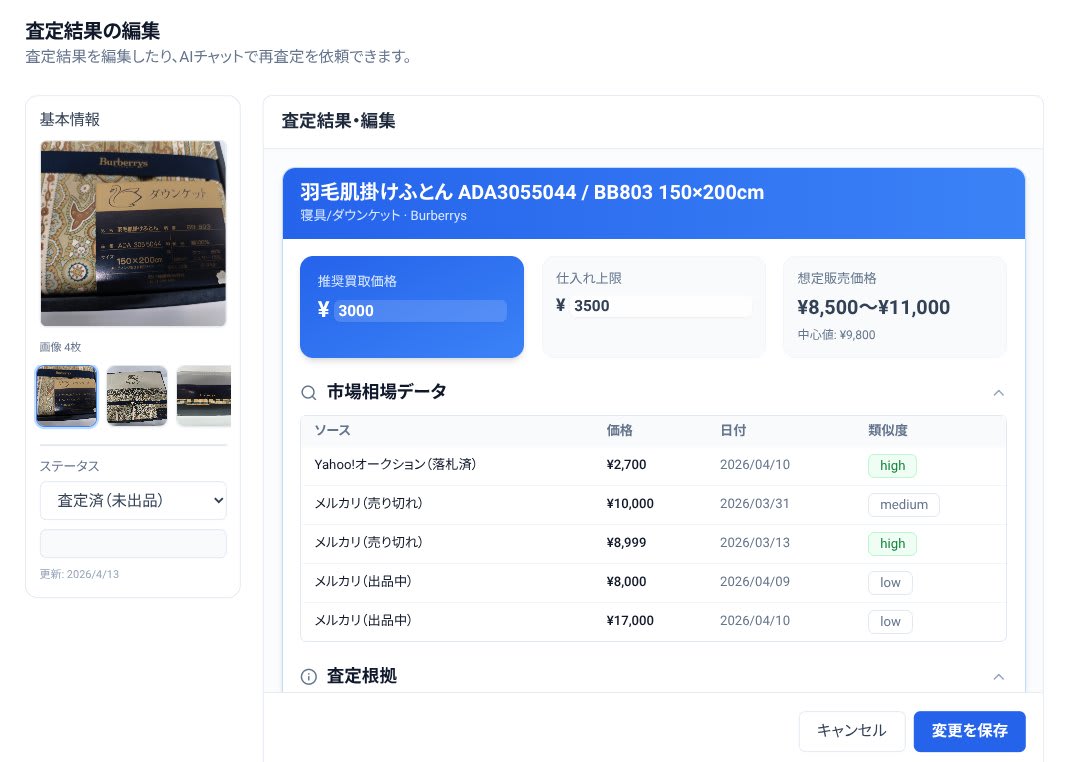Screen dimensions: 1069x762
Task: Click the ¥8,000 price cell
Action: pyautogui.click(x=626, y=581)
